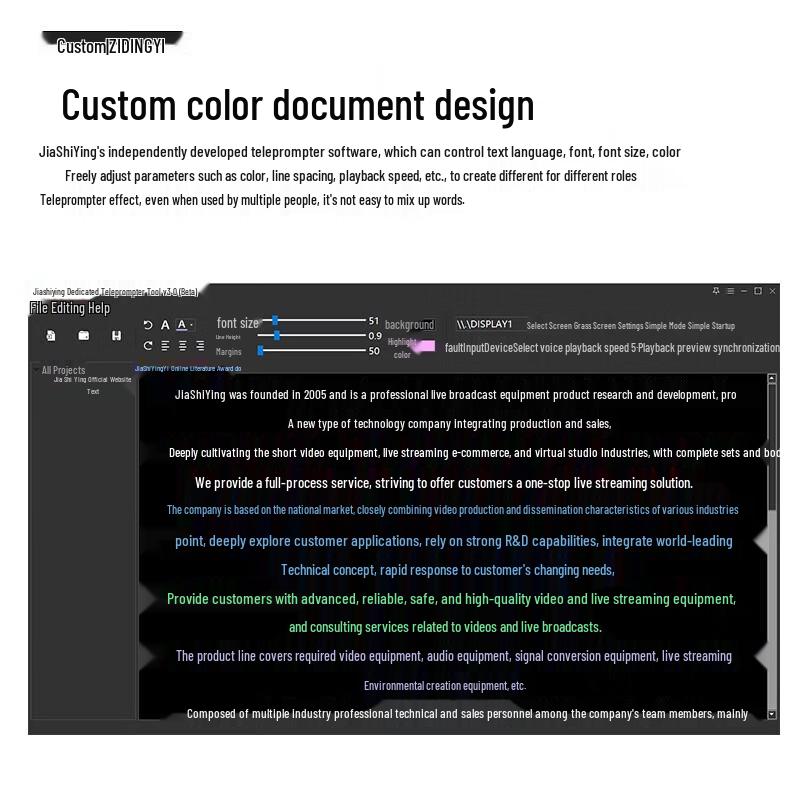This screenshot has width=800, height=800.
Task: Click the blue line 'Technical concept, rapid response'
Action: pyautogui.click(x=448, y=570)
